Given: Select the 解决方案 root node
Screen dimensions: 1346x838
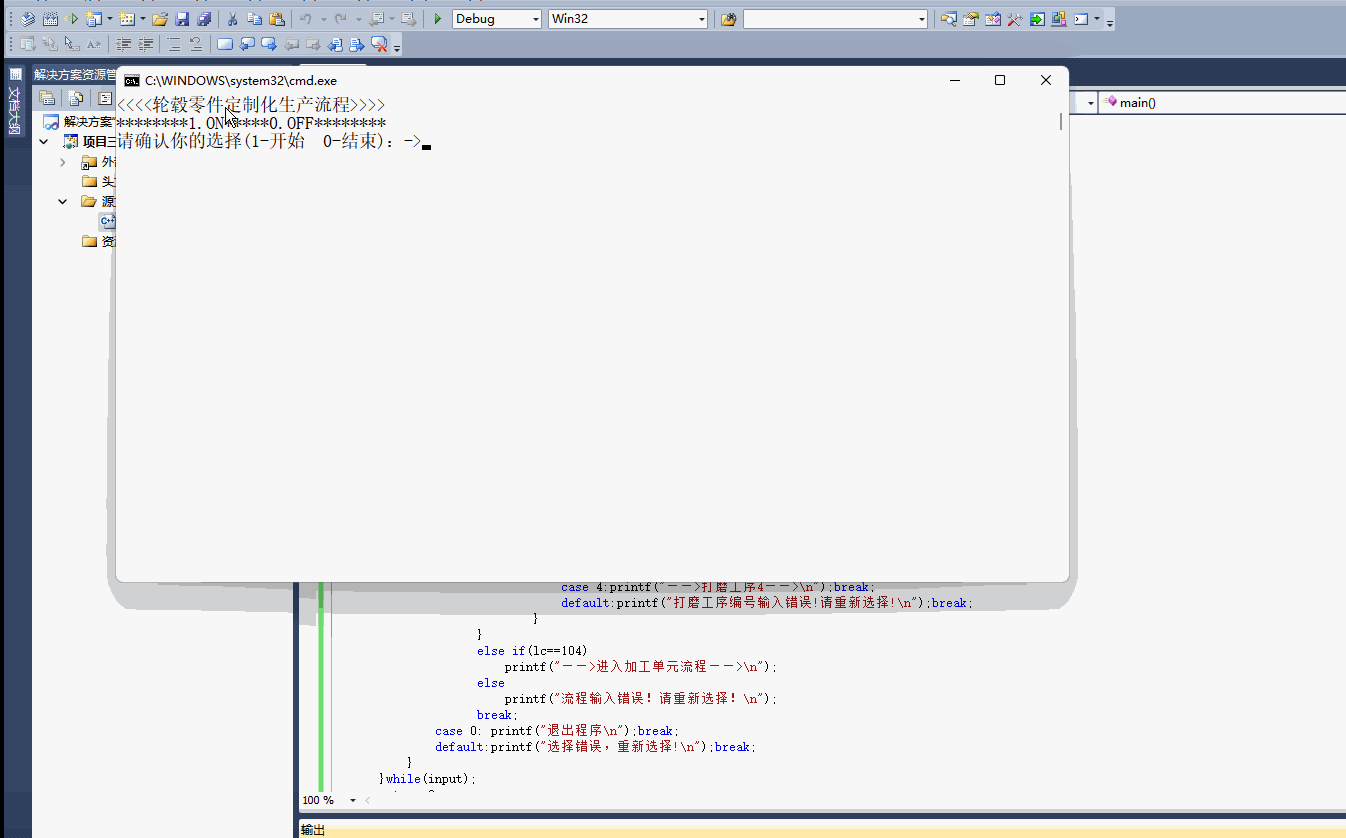Looking at the screenshot, I should [79, 122].
